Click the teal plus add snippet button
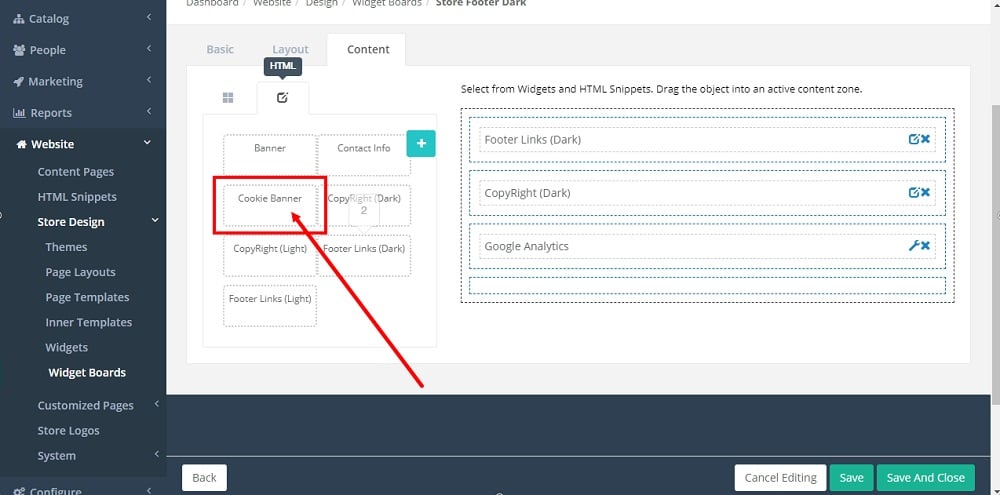Viewport: 1000px width, 495px height. click(x=421, y=144)
